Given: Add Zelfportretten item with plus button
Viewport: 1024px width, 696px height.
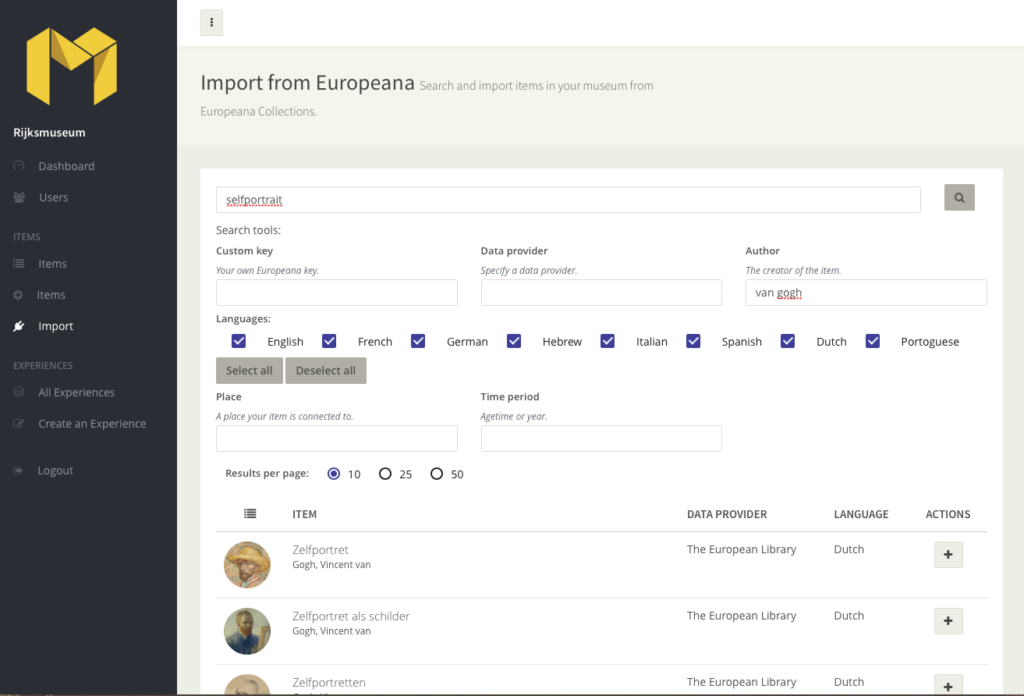Looking at the screenshot, I should pyautogui.click(x=948, y=685).
